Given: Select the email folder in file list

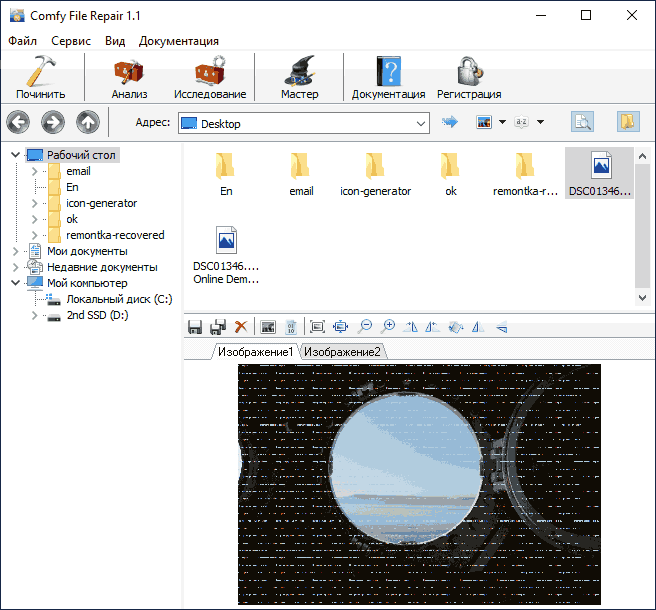Looking at the screenshot, I should 301,173.
